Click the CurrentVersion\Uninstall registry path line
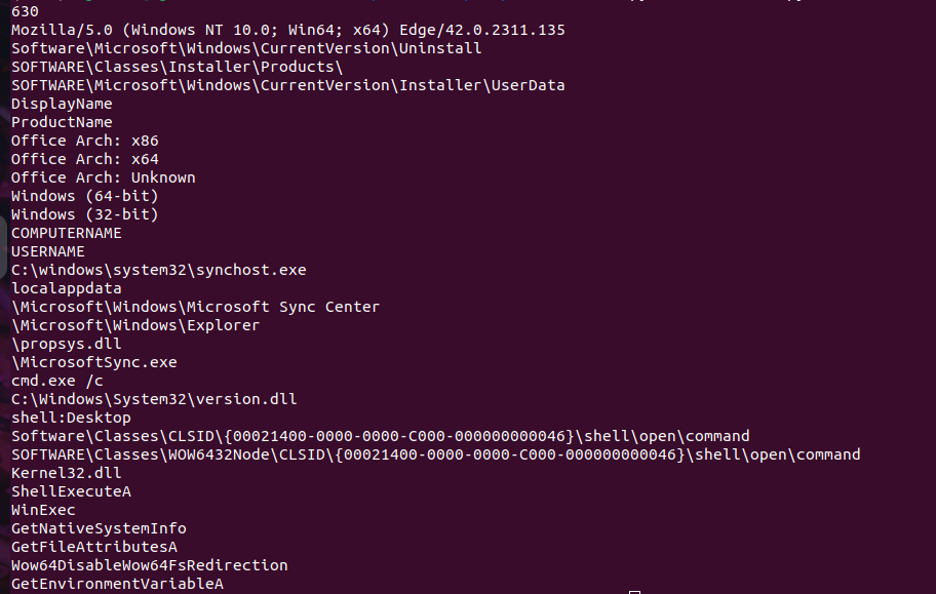The width and height of the screenshot is (936, 594). pos(246,48)
